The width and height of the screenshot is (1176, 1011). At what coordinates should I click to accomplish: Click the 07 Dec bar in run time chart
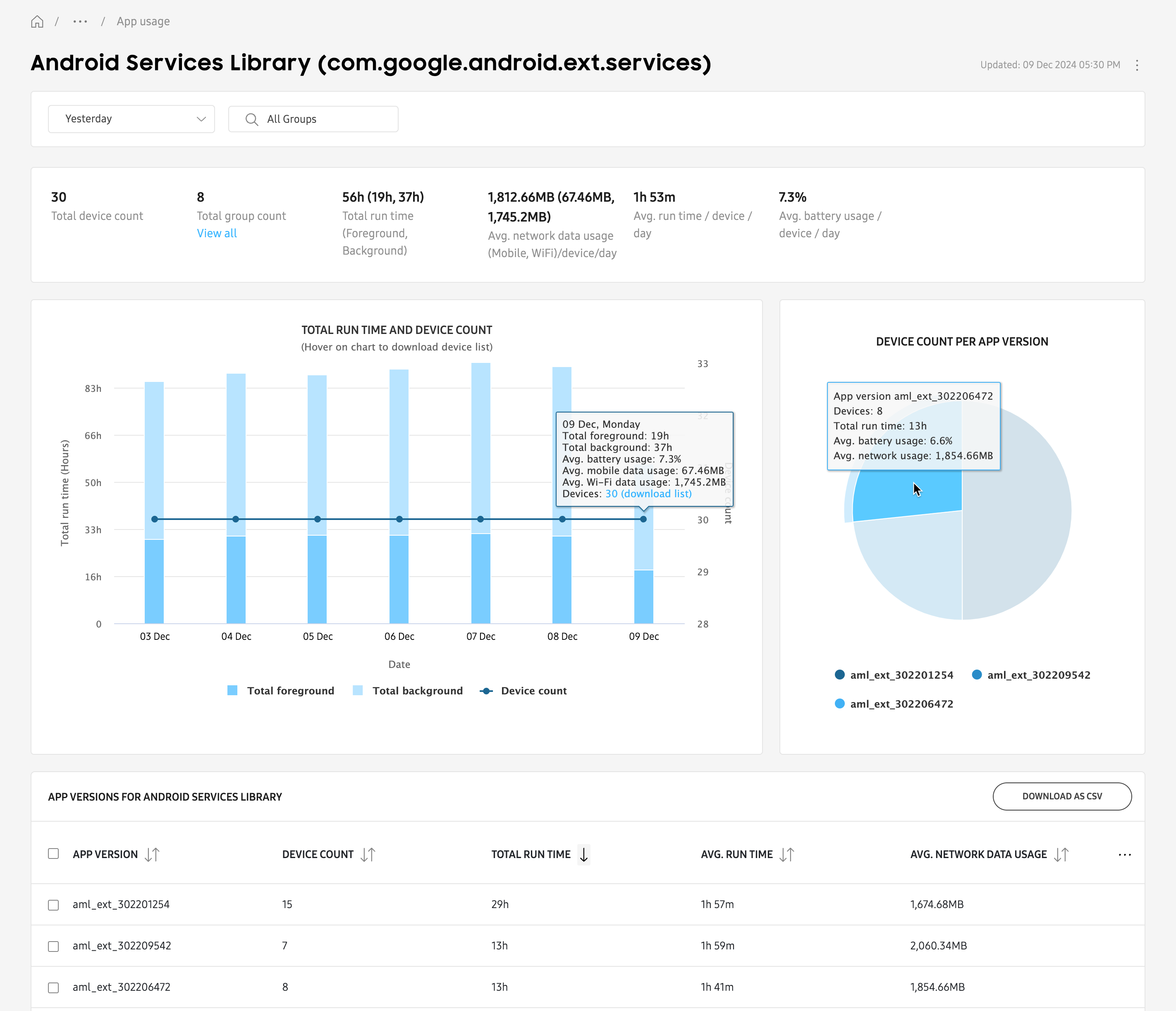(x=481, y=493)
